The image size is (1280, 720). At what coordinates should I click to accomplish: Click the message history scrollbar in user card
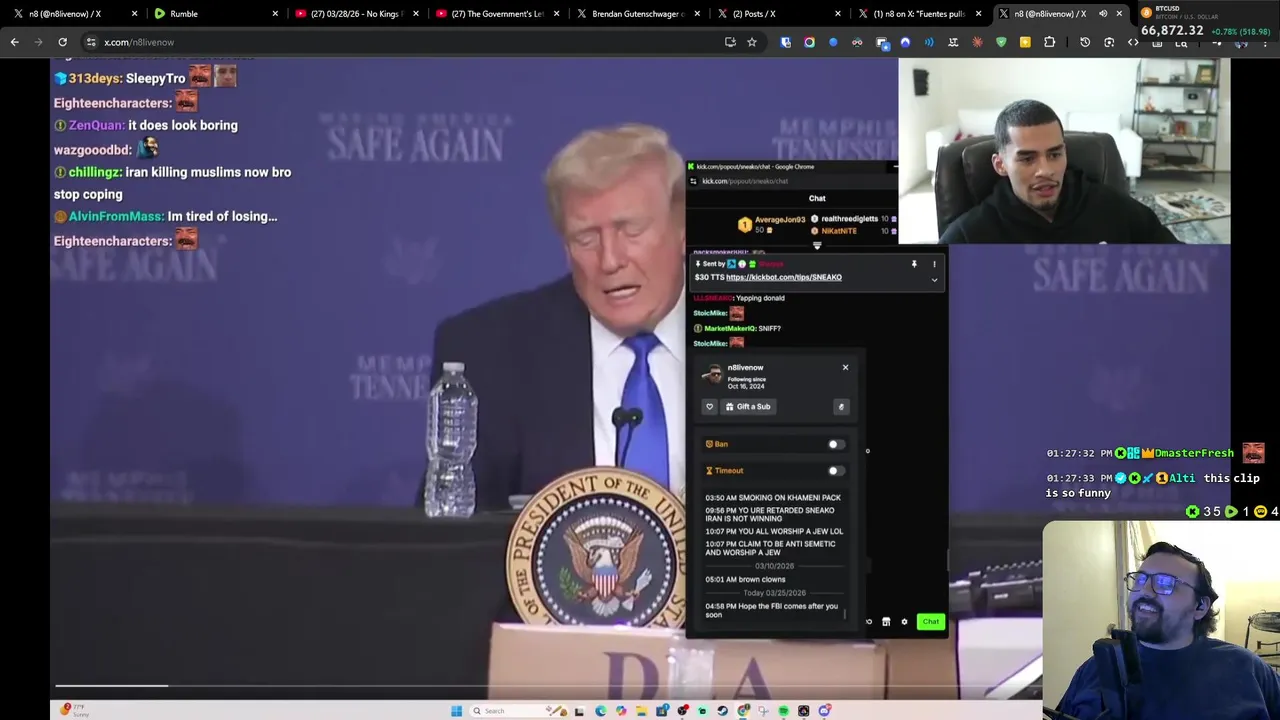click(845, 613)
